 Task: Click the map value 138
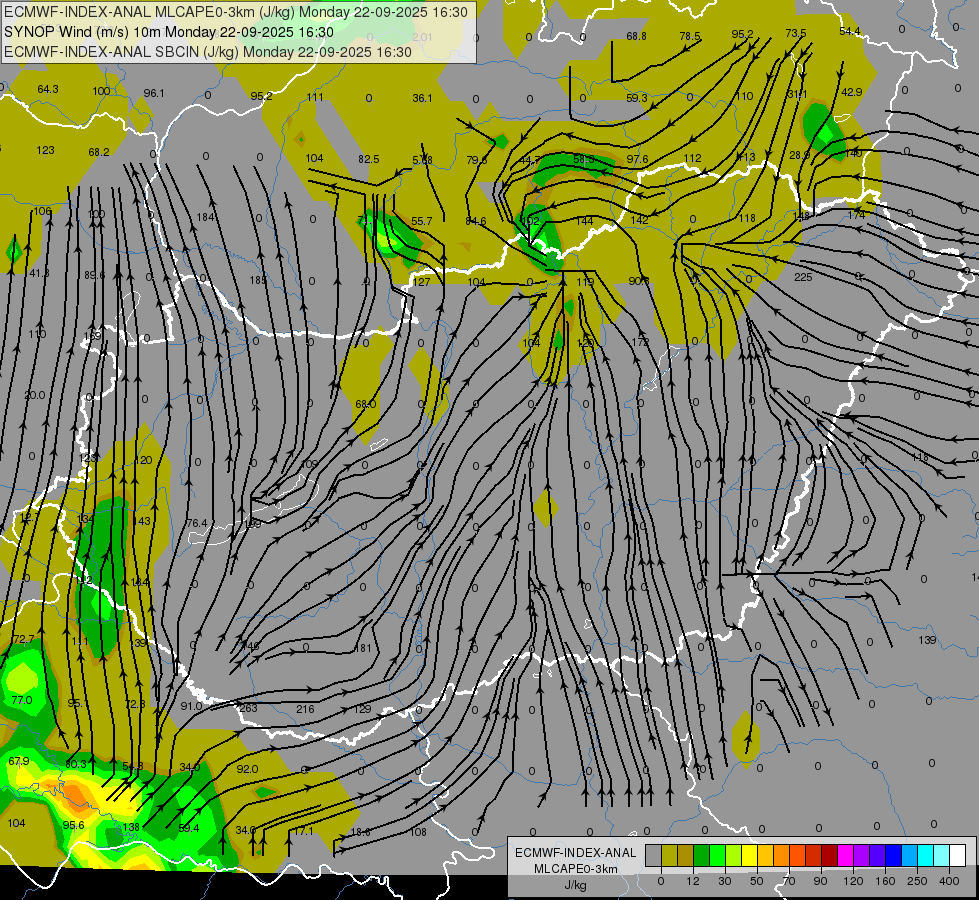(x=130, y=827)
